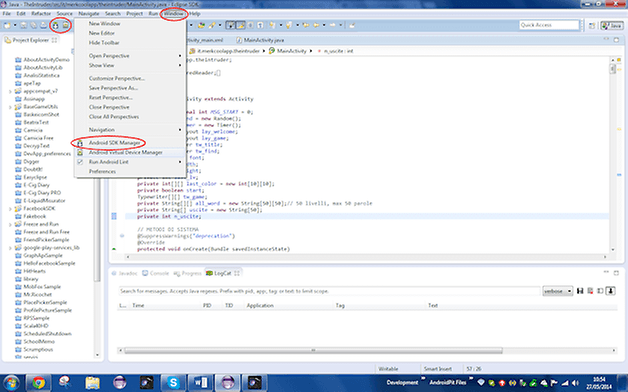Open Android Virtual Device Manager toolbar icon
Screen dimensions: 628x392
pos(65,26)
